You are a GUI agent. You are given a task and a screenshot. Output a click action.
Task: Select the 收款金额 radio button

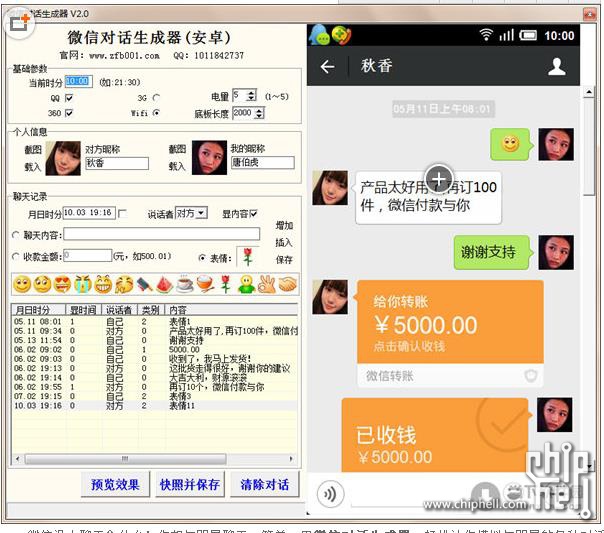[16, 256]
